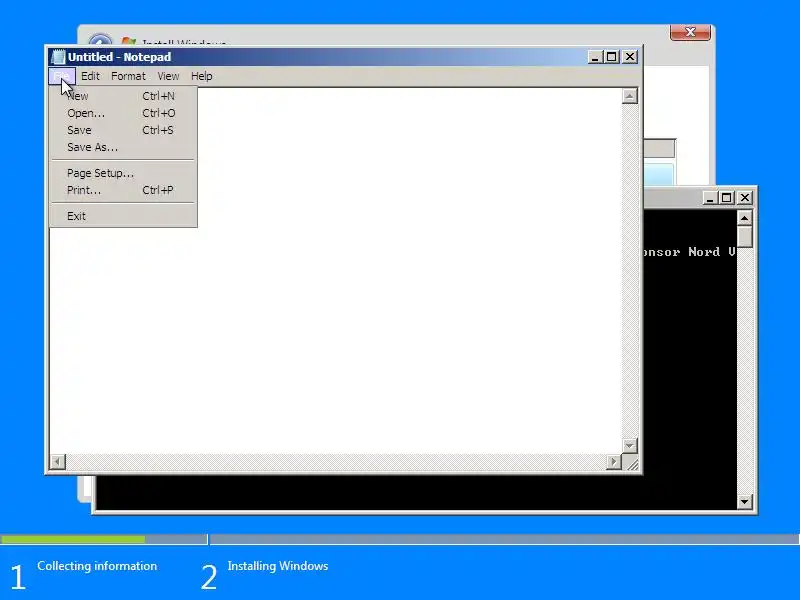The image size is (800, 600).
Task: Click Notepad vertical scrollbar down arrow
Action: (630, 445)
